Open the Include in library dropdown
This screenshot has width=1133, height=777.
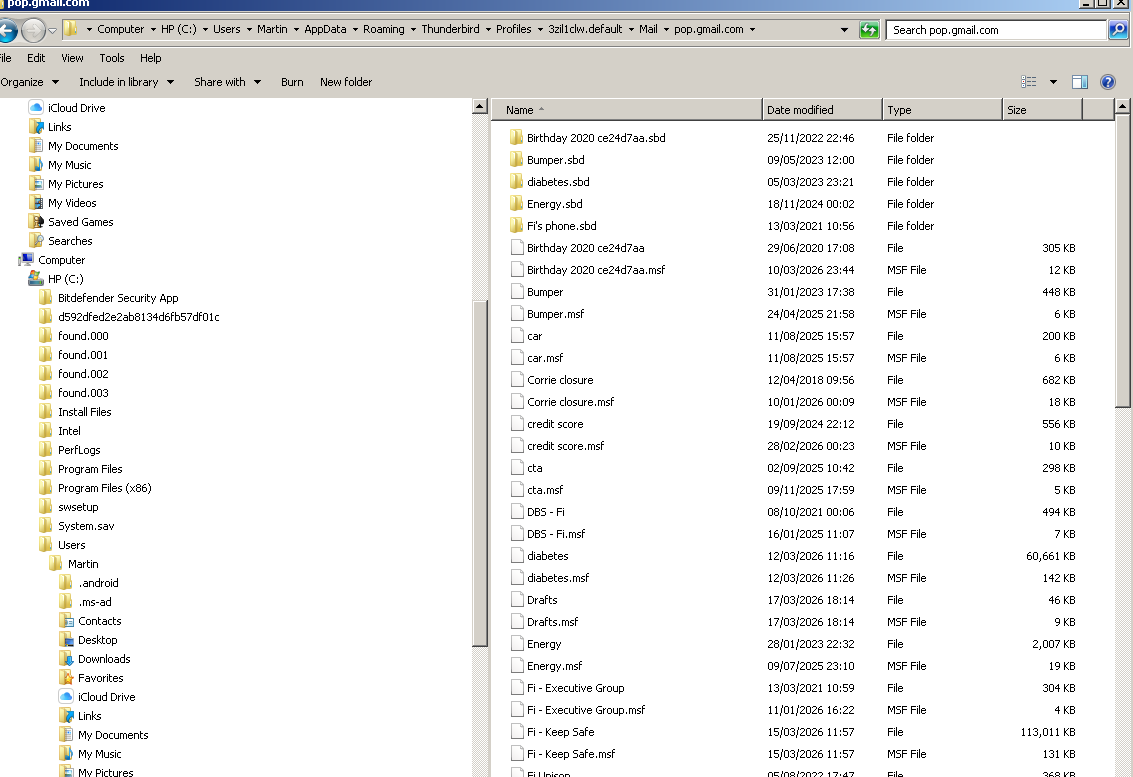126,82
